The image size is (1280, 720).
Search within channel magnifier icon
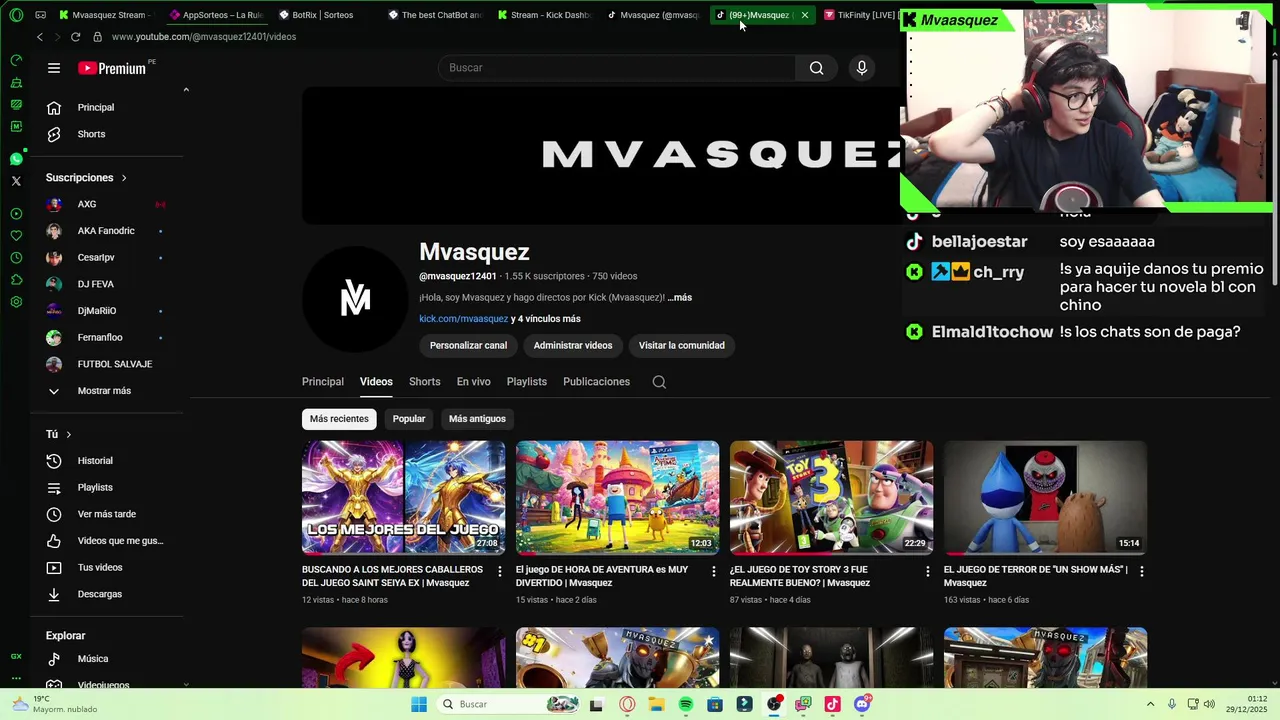point(659,382)
